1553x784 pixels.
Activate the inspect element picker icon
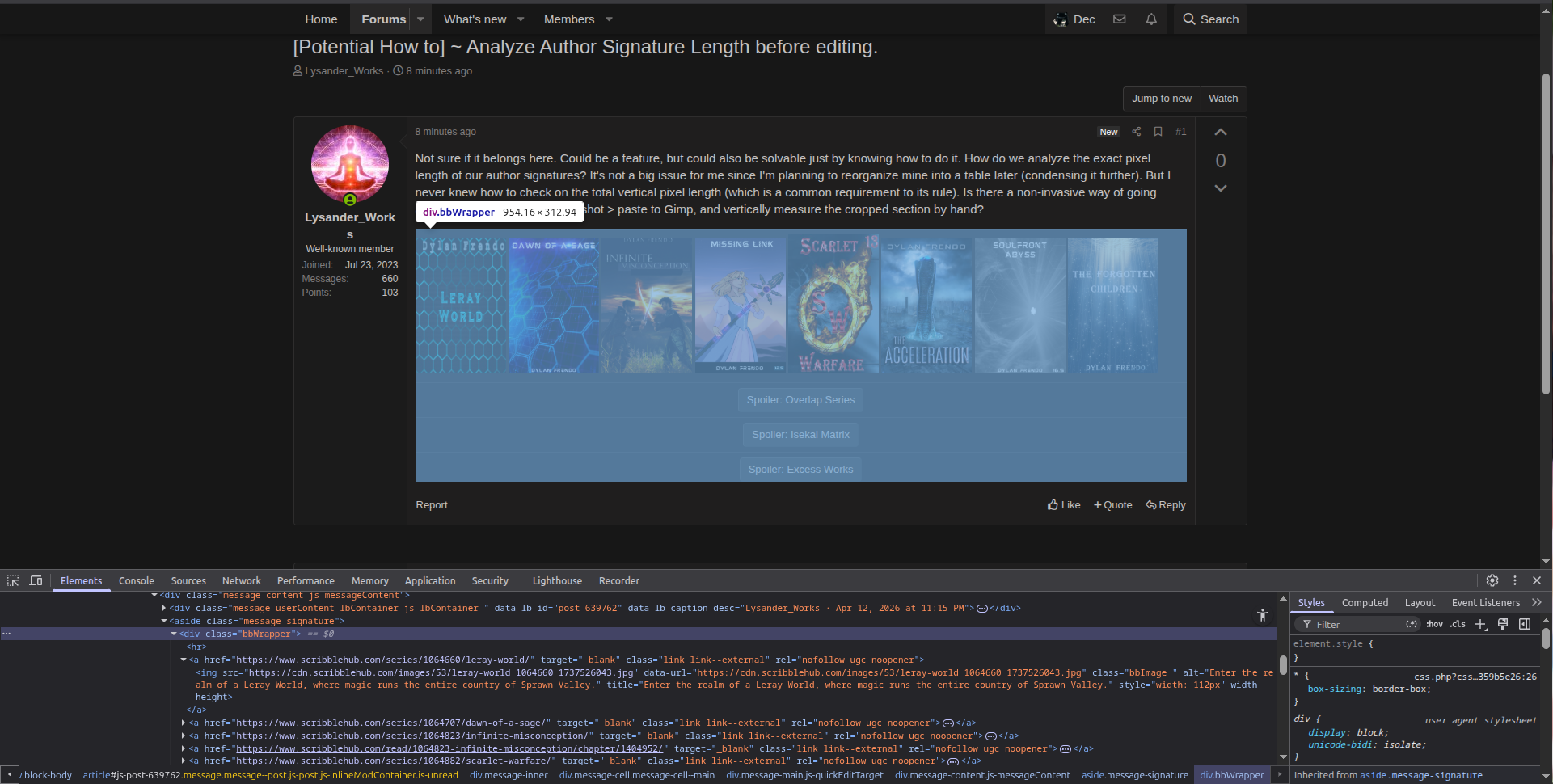(13, 580)
